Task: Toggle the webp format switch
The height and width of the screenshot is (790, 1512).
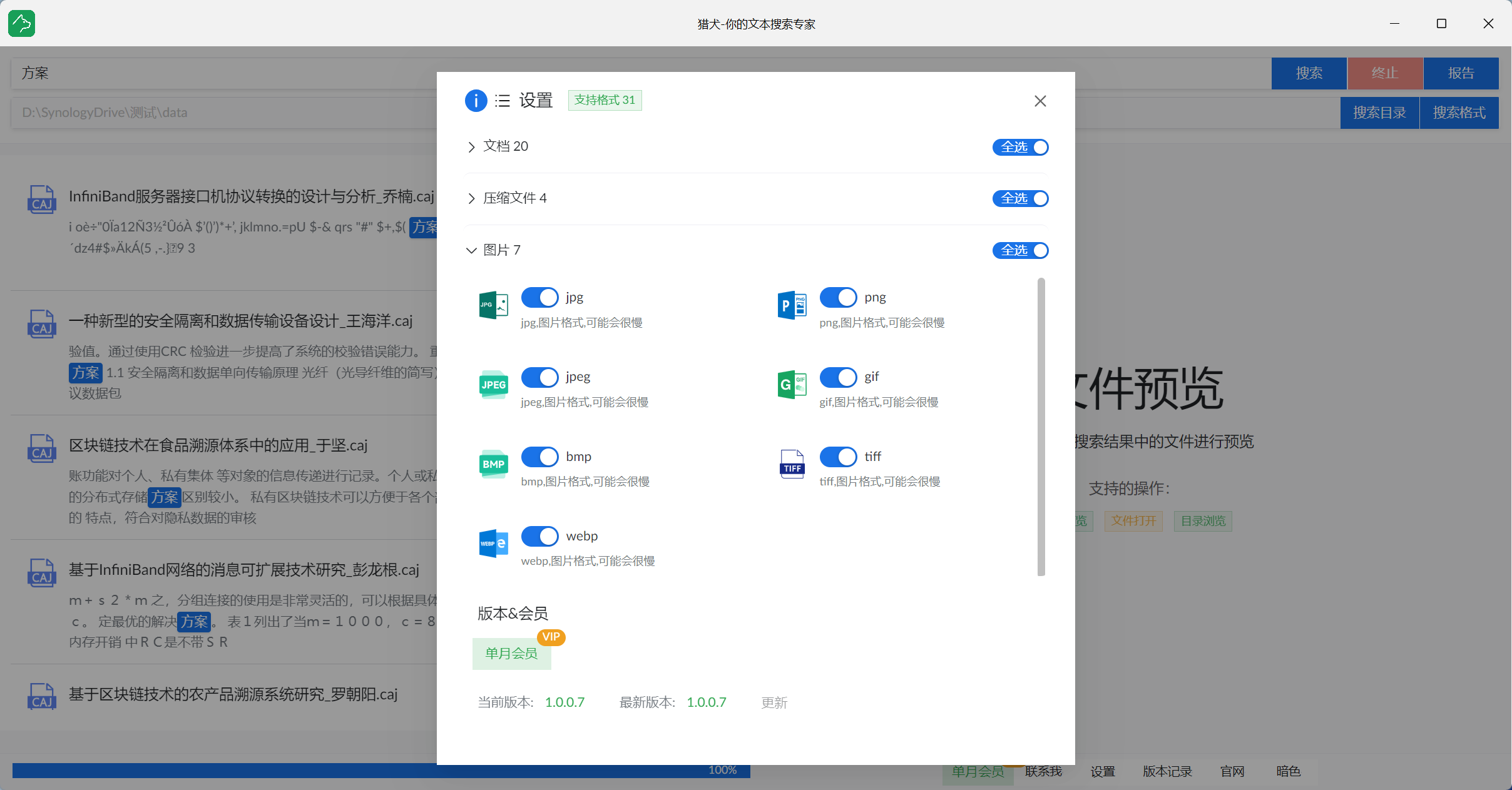Action: [539, 536]
